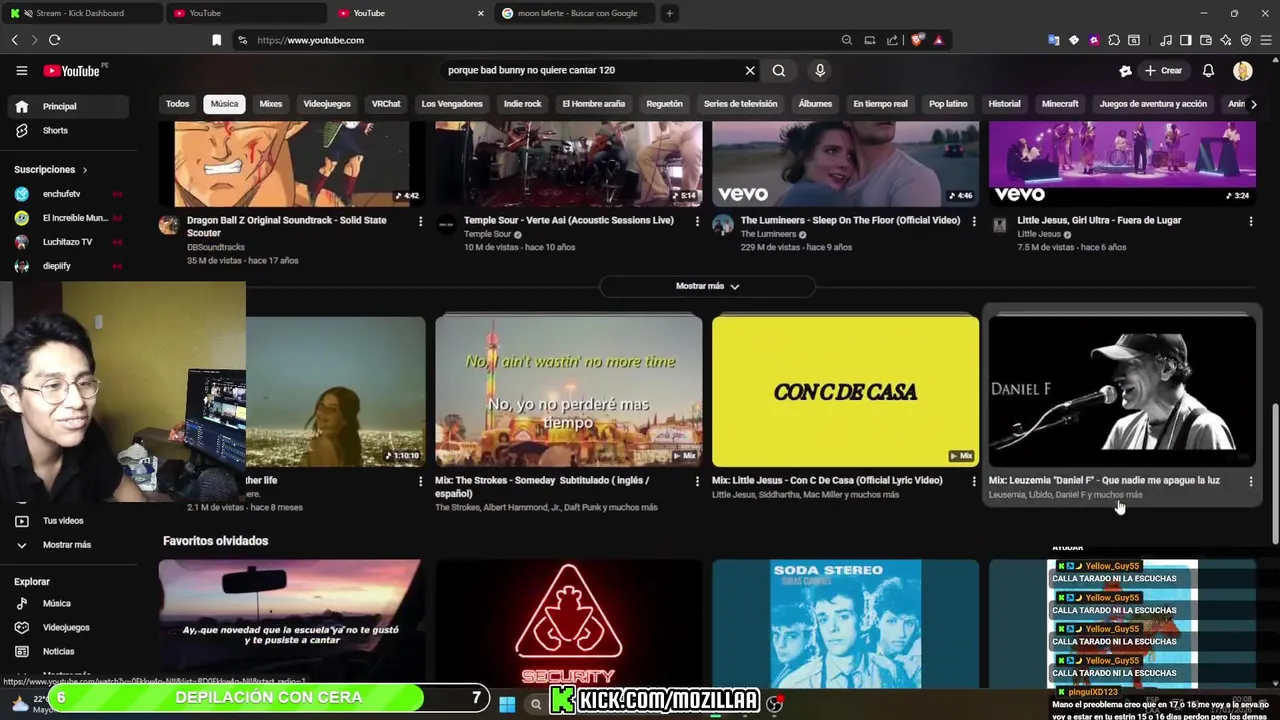This screenshot has width=1280, height=720.
Task: Switch to moon laferte Google tab
Action: [x=577, y=13]
